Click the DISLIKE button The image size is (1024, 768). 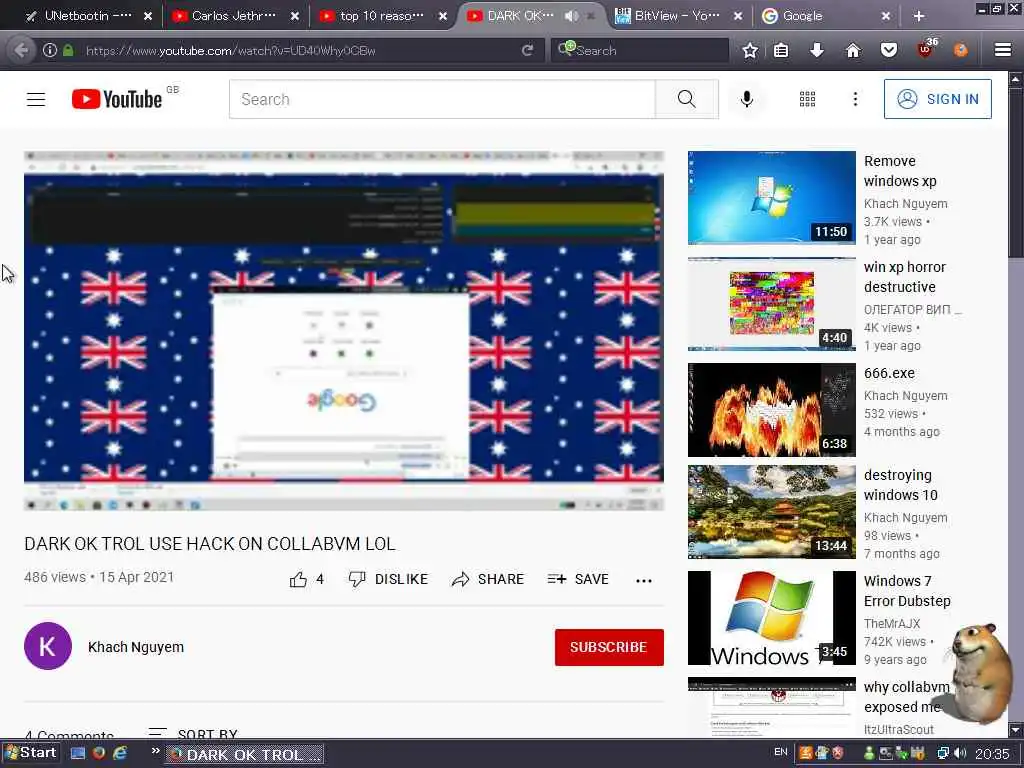pos(388,579)
